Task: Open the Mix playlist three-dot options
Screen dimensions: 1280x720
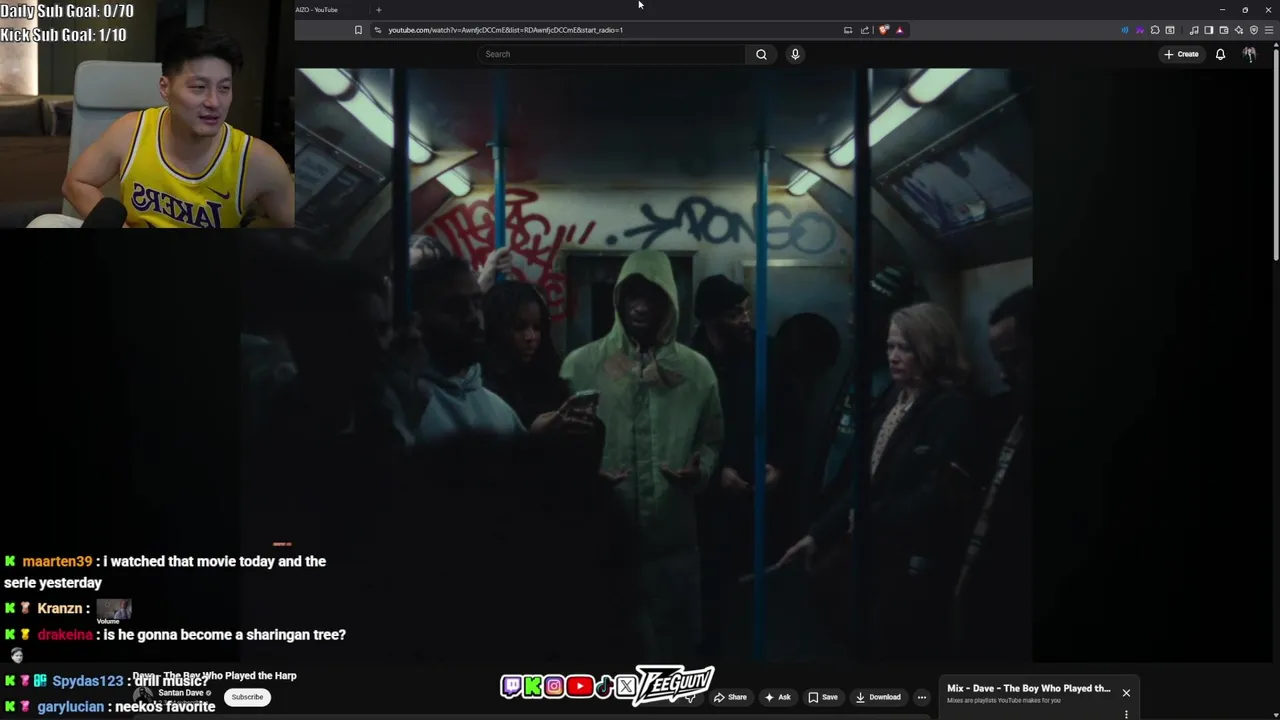Action: (1126, 714)
